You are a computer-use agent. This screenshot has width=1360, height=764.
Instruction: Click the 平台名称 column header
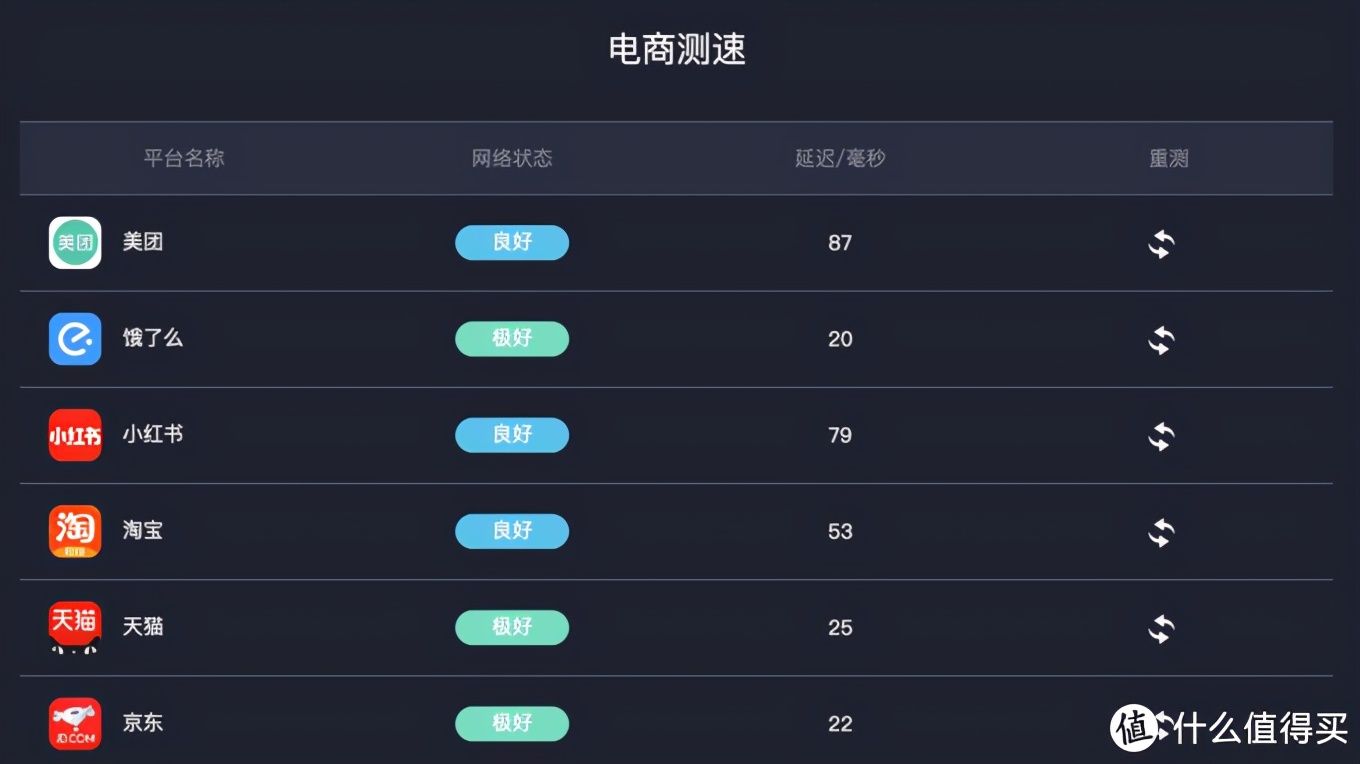[184, 158]
